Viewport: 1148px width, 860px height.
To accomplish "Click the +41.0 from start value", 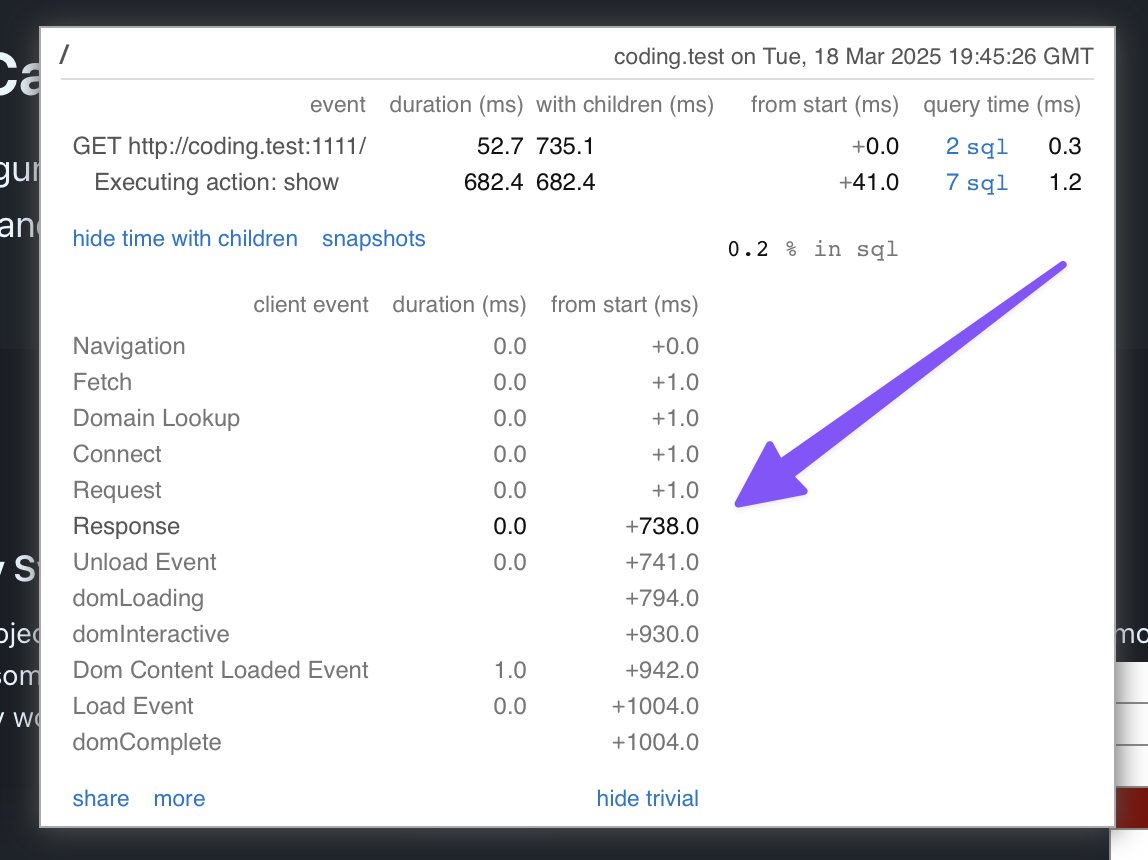I will click(868, 182).
